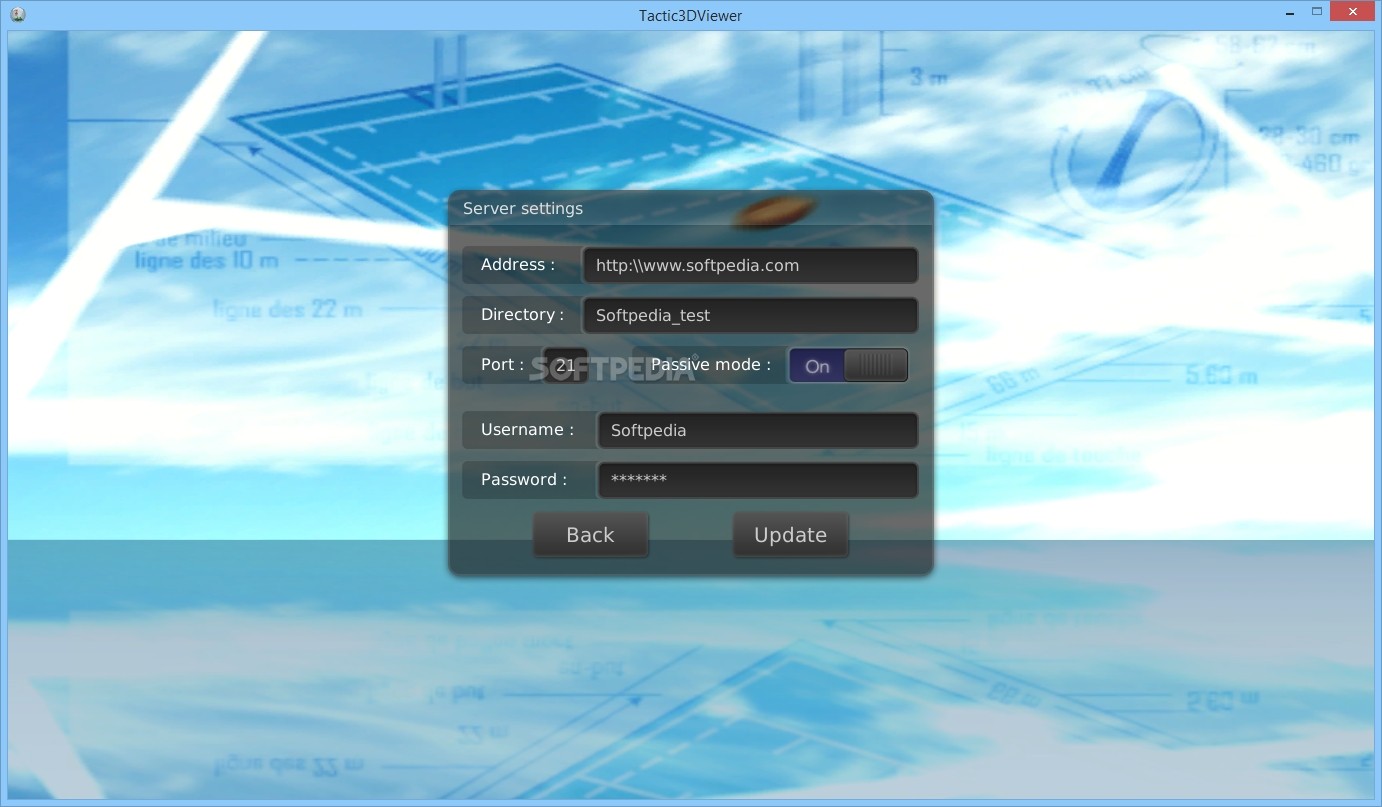Click the "Server settings" heading text
The image size is (1382, 807).
pyautogui.click(x=523, y=209)
